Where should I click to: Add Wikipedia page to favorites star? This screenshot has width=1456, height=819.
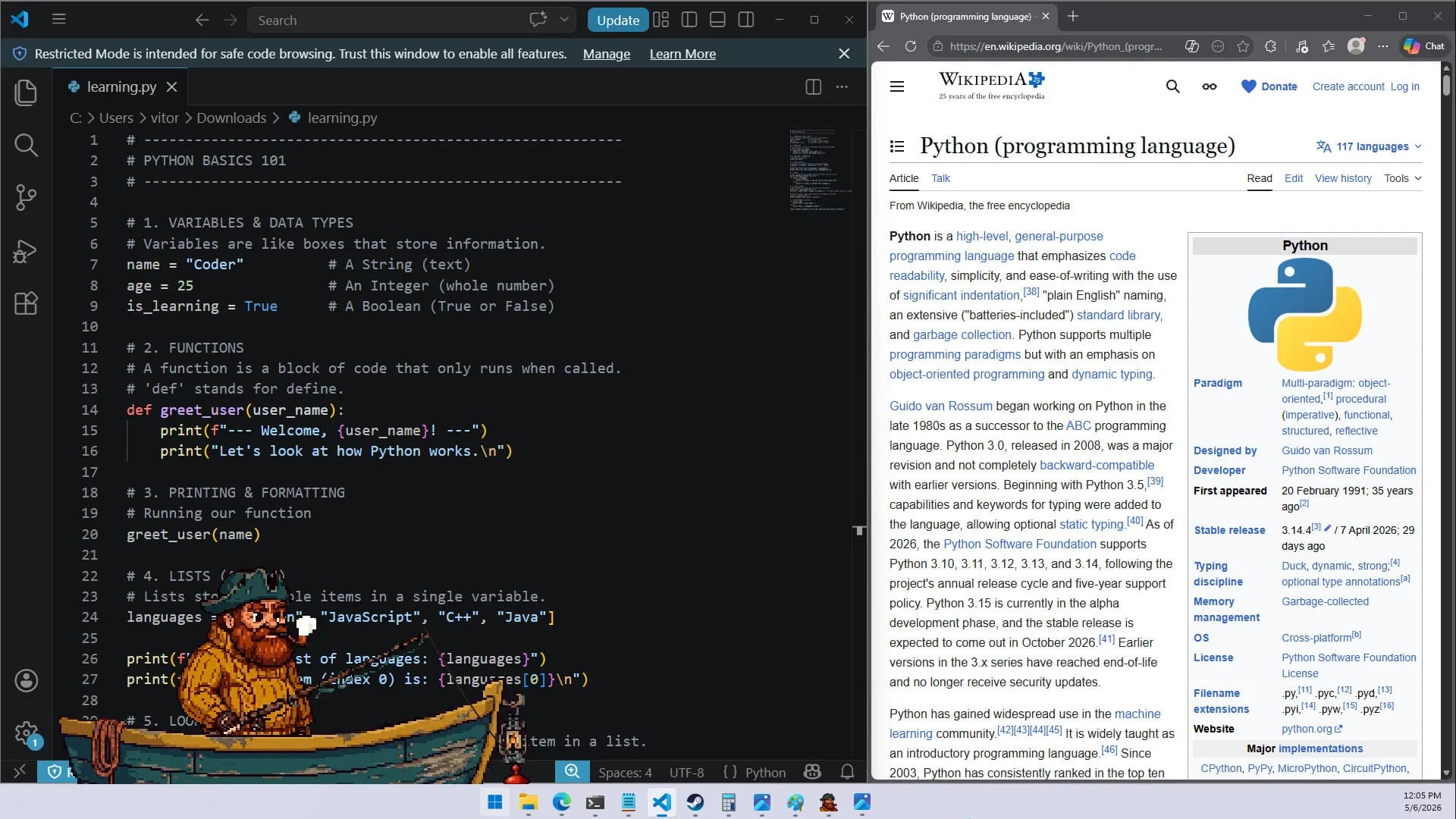pos(1243,46)
